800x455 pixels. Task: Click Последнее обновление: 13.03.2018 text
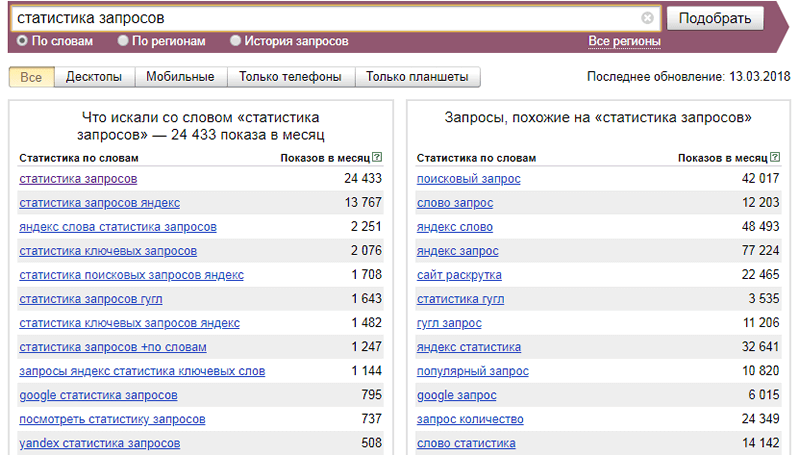pos(688,77)
